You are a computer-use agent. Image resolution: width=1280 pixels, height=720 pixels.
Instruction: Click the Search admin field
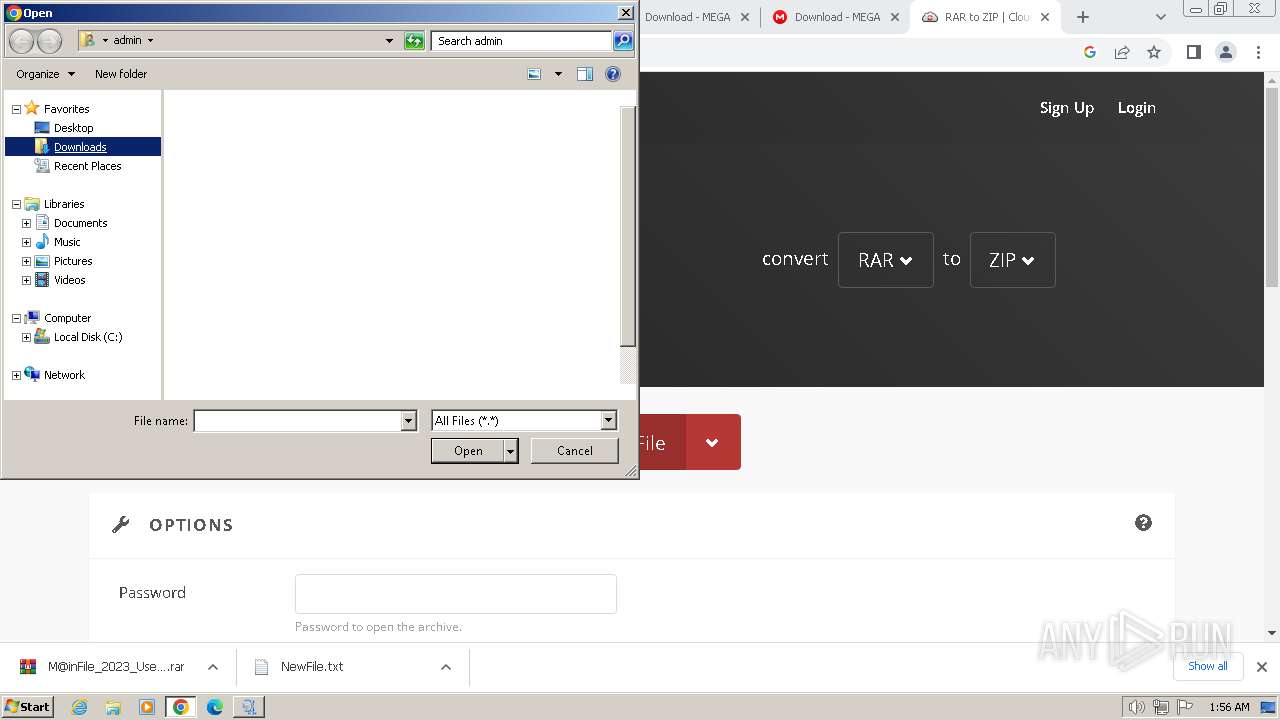coord(522,41)
